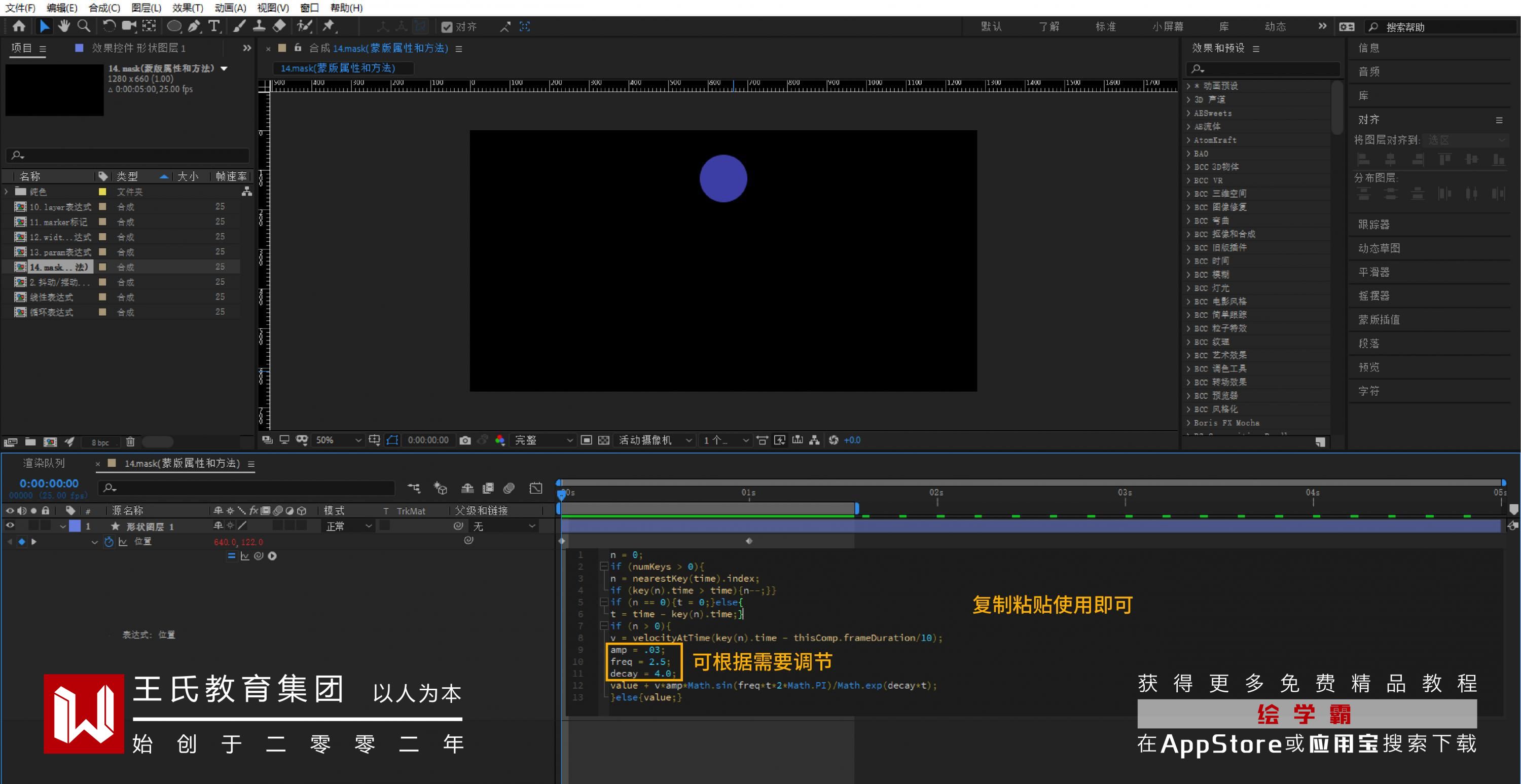Screen dimensions: 1521x784
Task: Select the Type text tool
Action: [x=214, y=26]
